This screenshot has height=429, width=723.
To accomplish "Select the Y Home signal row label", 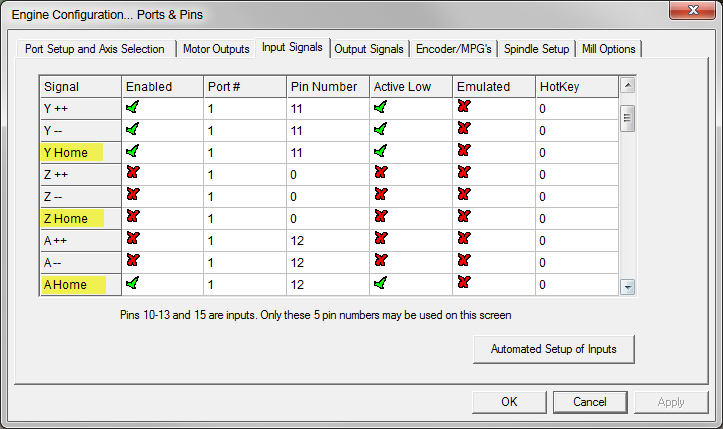I will click(x=81, y=153).
